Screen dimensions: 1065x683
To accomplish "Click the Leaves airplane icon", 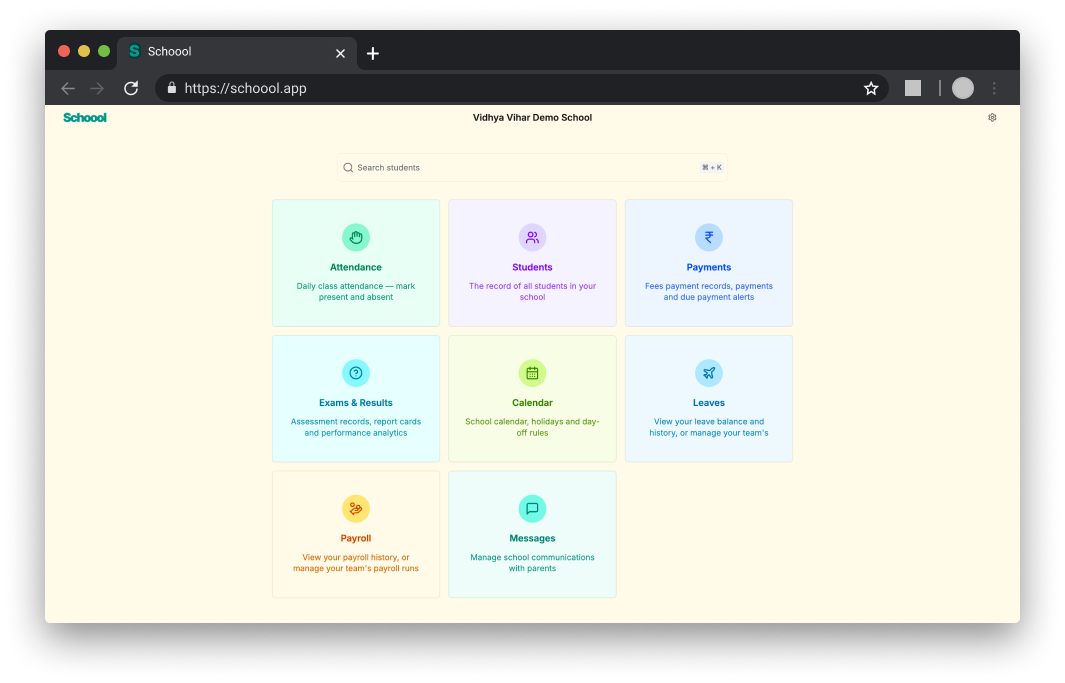I will 708,373.
